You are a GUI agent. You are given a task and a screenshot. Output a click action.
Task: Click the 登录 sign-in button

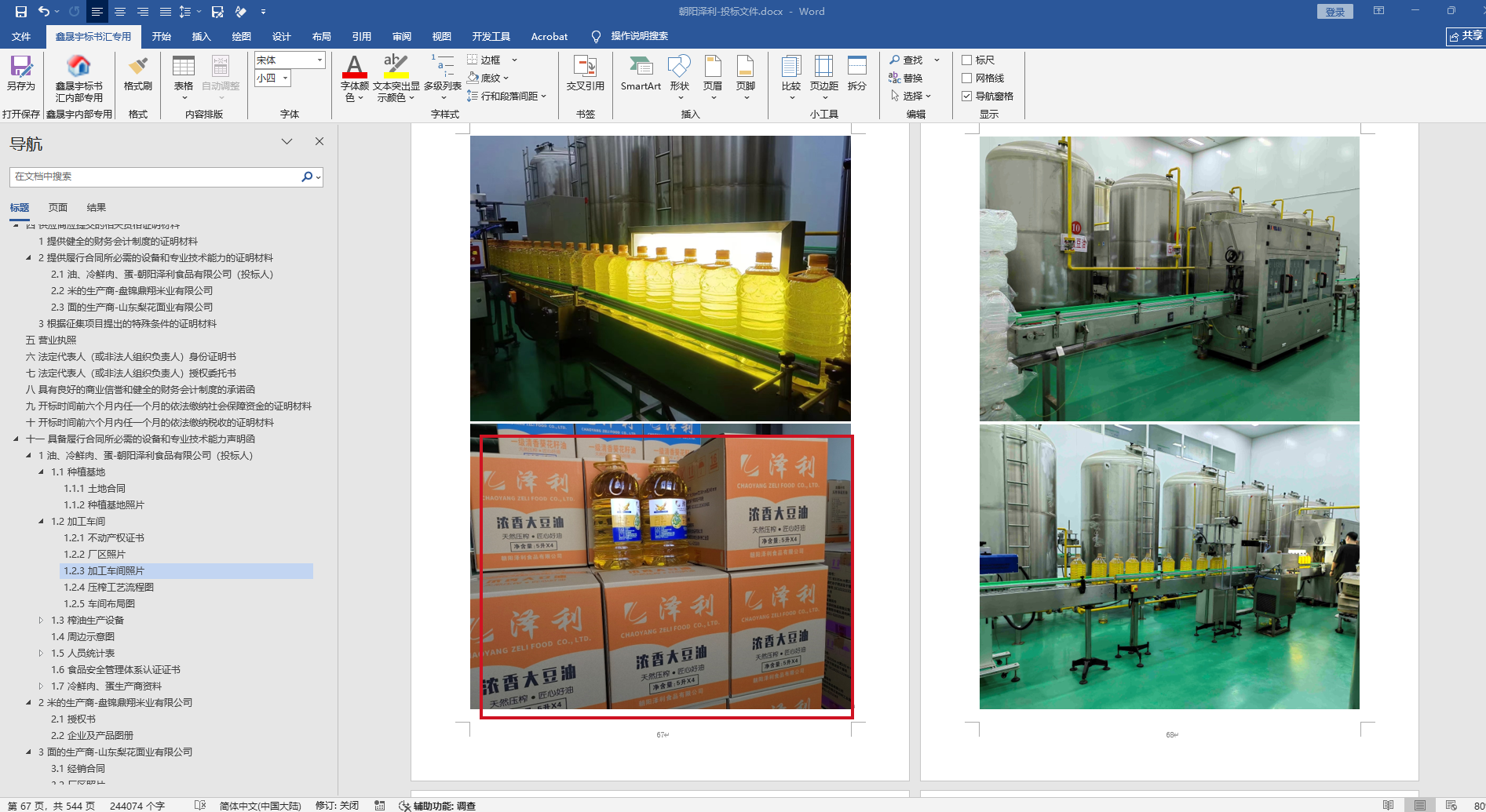coord(1335,12)
